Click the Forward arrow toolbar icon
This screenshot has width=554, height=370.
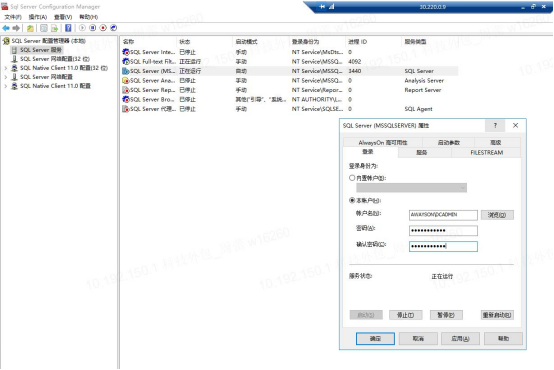coord(16,28)
